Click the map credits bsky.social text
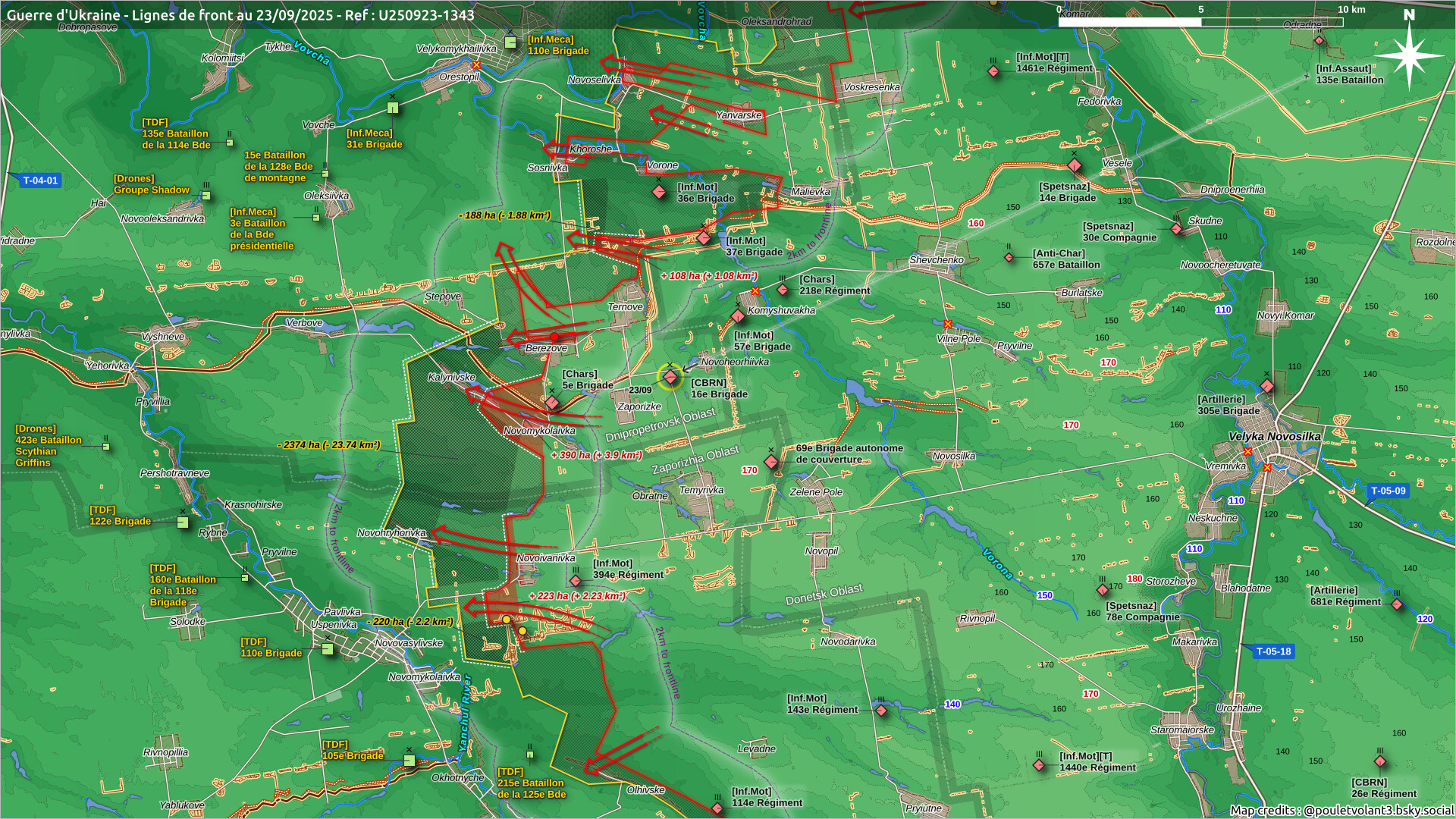 coord(1341,810)
